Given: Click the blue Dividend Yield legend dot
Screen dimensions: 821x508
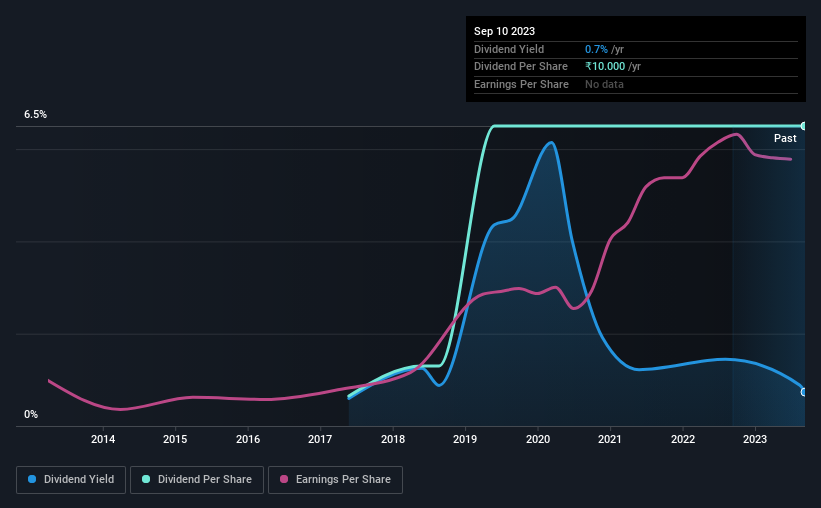Looking at the screenshot, I should coord(32,479).
